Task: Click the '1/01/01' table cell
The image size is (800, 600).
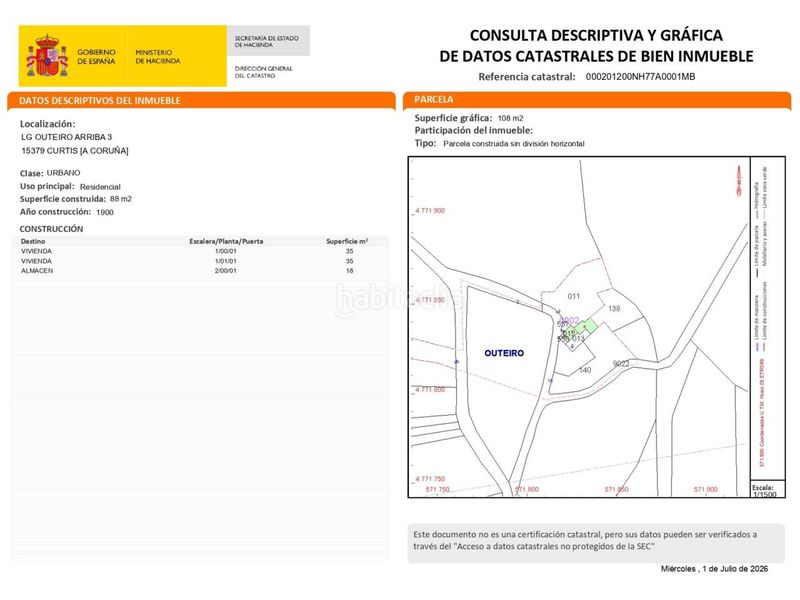Action: (x=226, y=261)
